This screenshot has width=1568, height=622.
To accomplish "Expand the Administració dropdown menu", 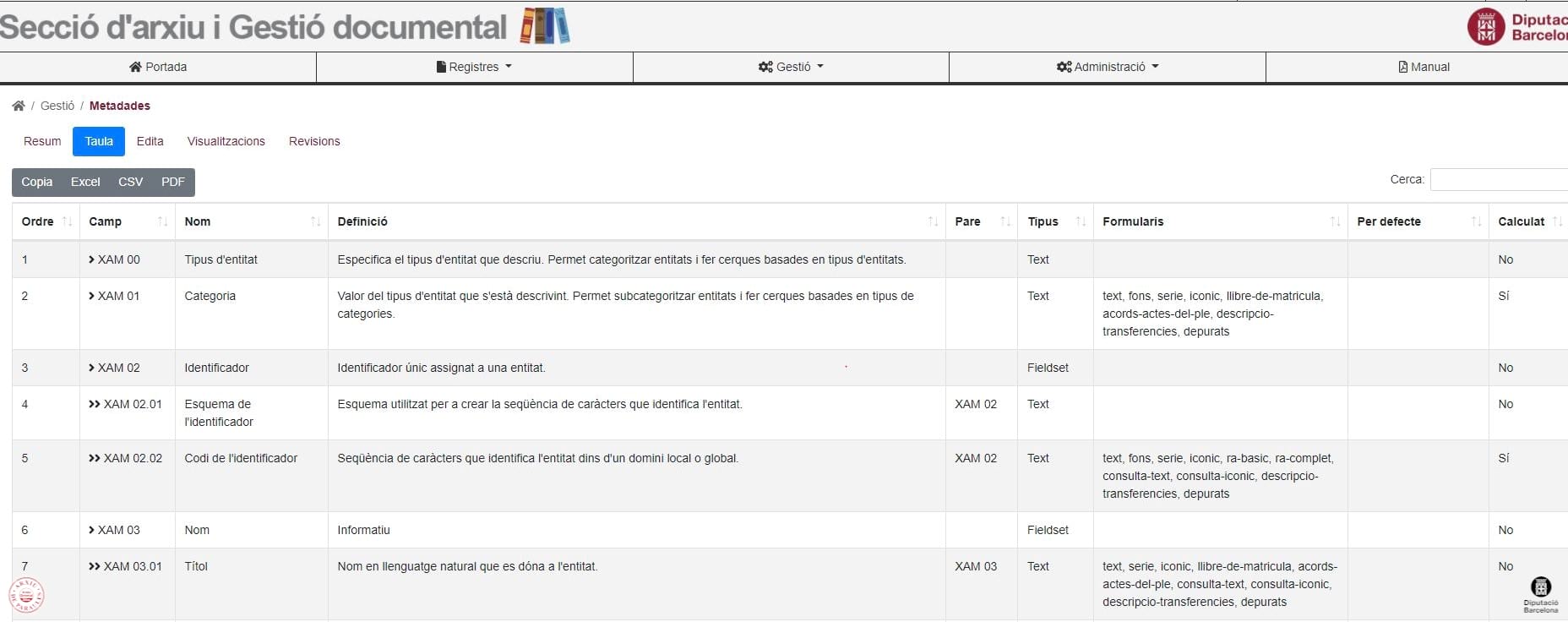I will (x=1108, y=67).
